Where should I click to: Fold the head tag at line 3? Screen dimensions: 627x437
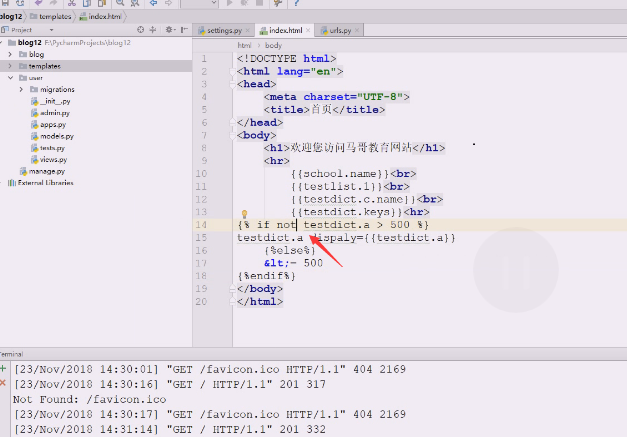click(x=232, y=84)
